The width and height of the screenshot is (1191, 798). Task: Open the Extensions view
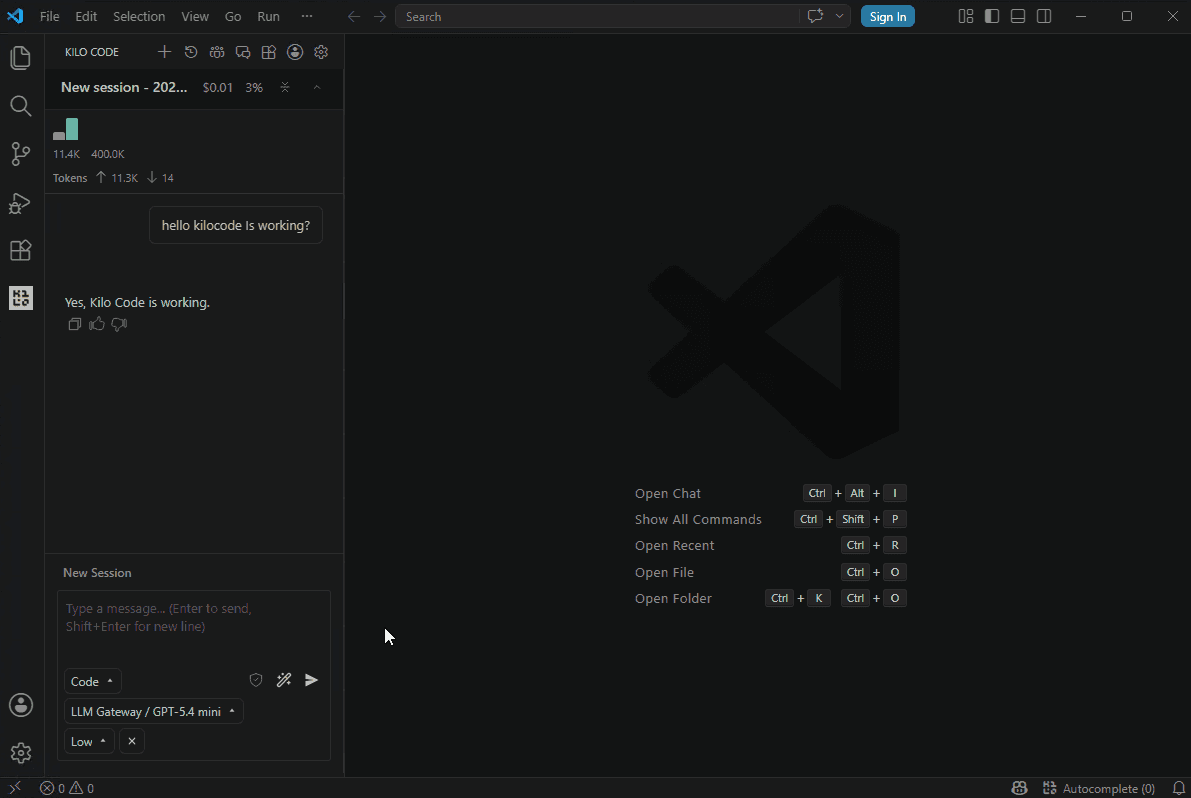21,250
